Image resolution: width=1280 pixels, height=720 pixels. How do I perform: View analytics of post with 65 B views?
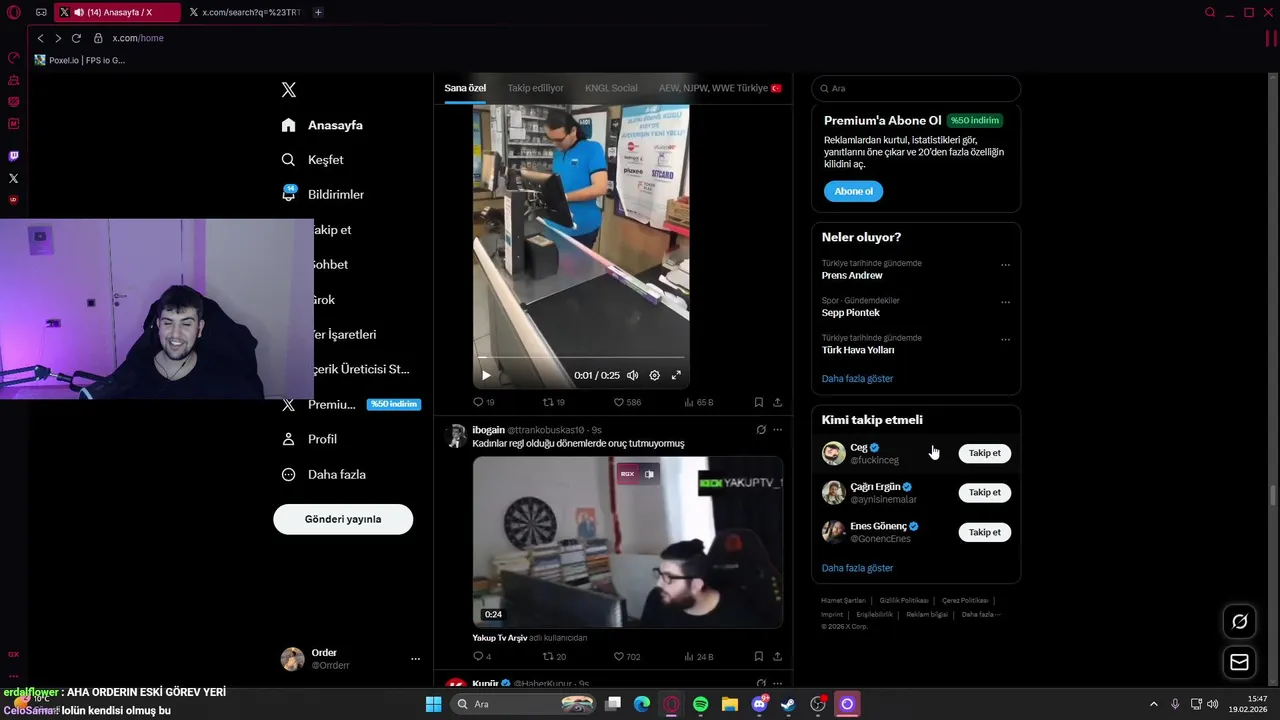point(699,402)
